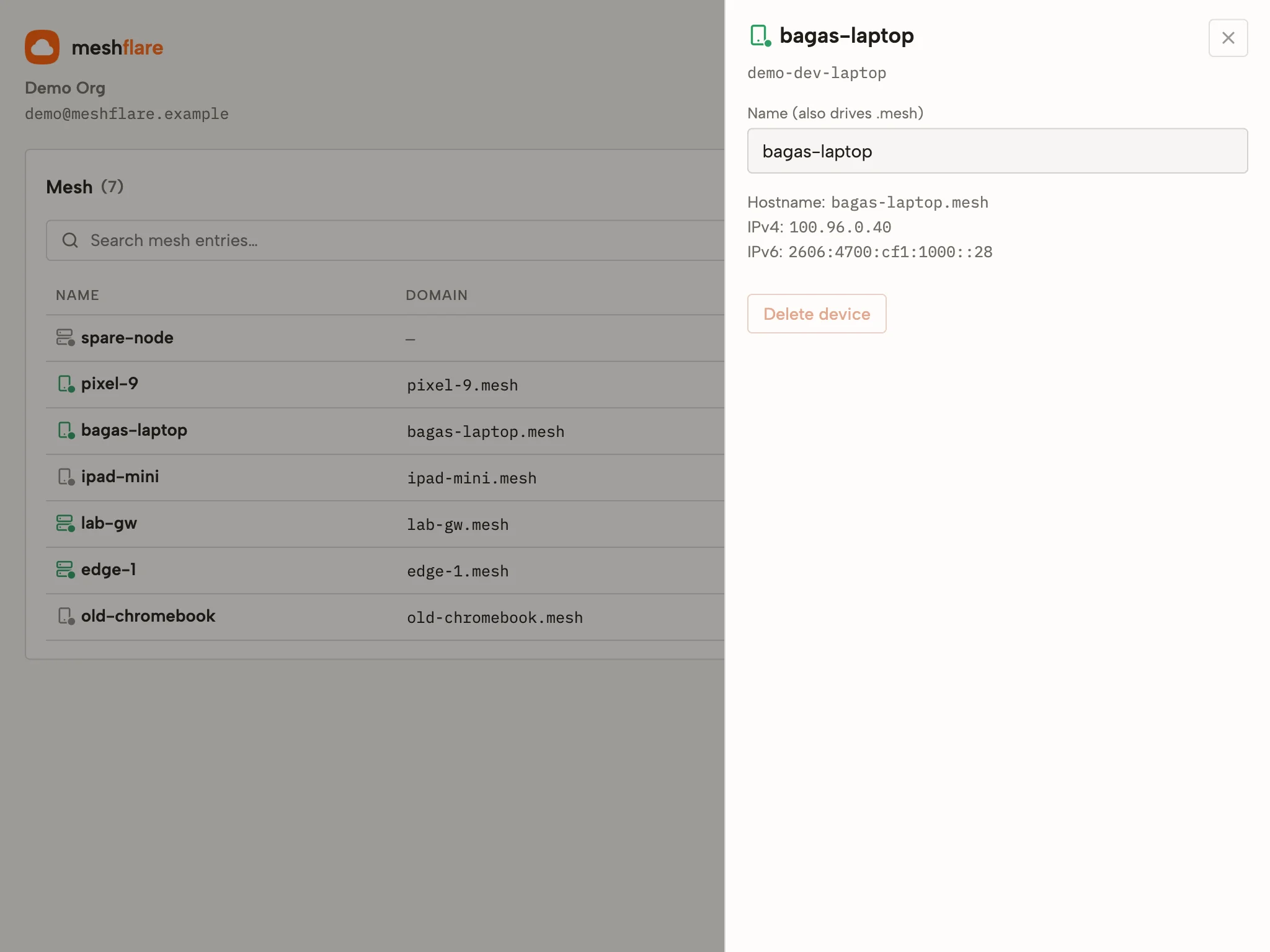Close the bagas-laptop details panel
Viewport: 1270px width, 952px height.
pos(1228,38)
